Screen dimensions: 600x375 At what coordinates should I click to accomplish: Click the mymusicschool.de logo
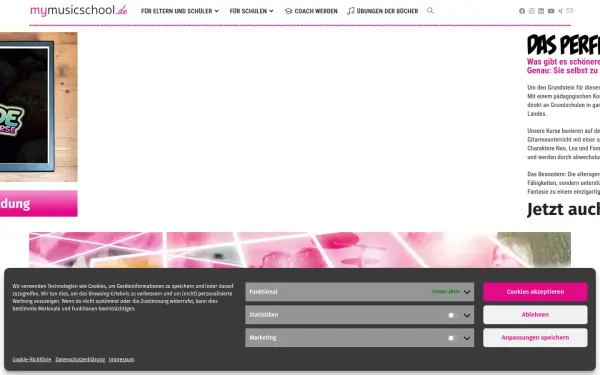(79, 10)
